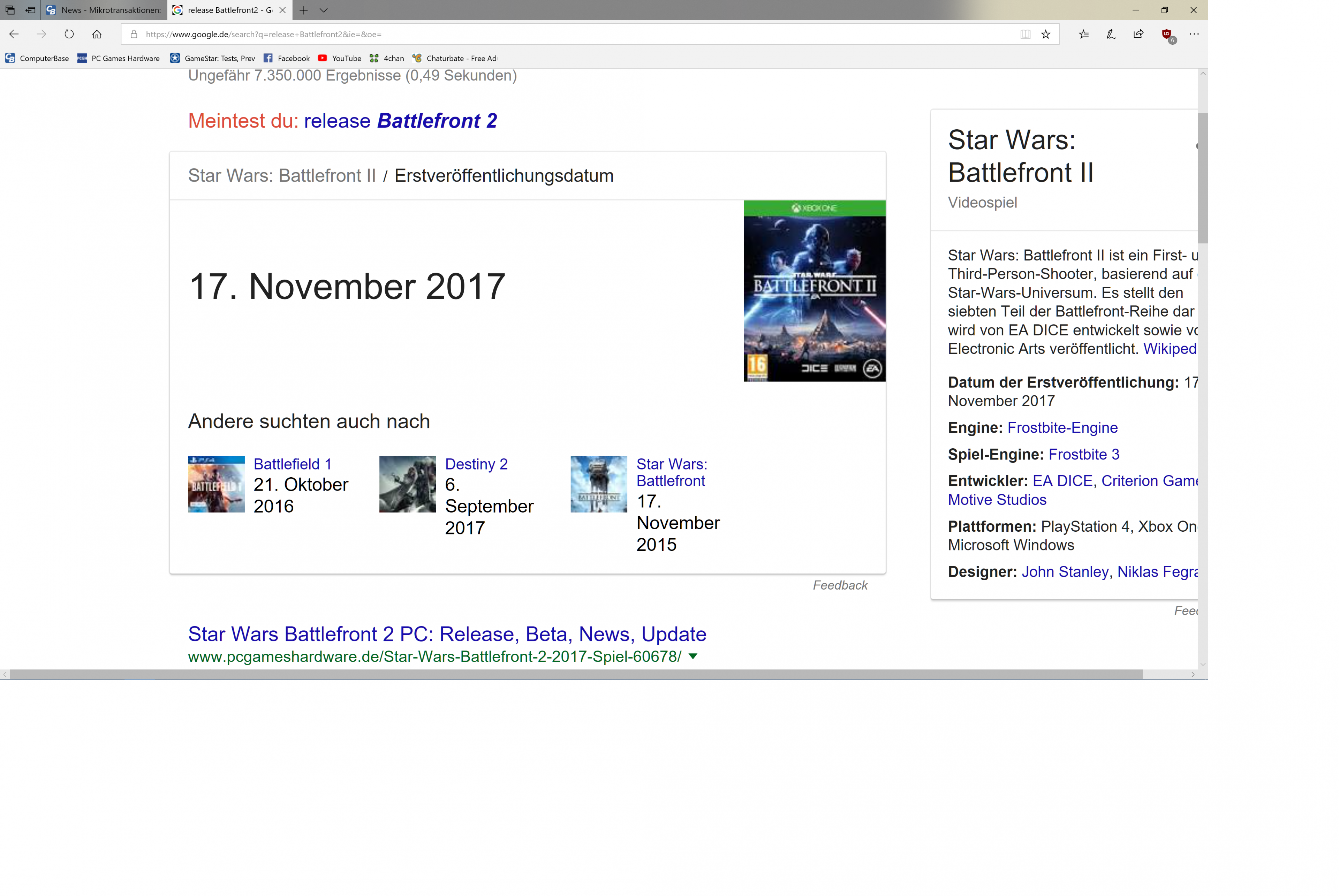
Task: Open the browser settings ellipsis menu
Action: tap(1194, 34)
